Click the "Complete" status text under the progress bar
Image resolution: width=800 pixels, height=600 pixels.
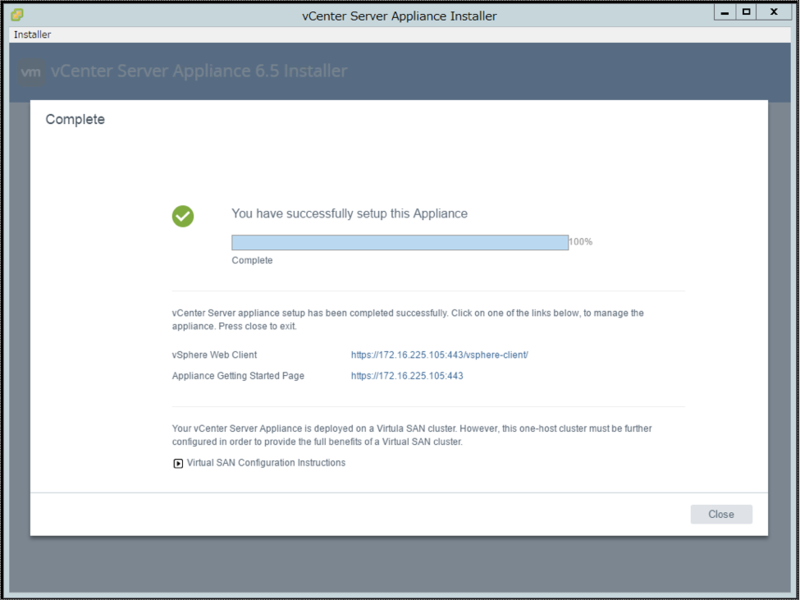(252, 260)
